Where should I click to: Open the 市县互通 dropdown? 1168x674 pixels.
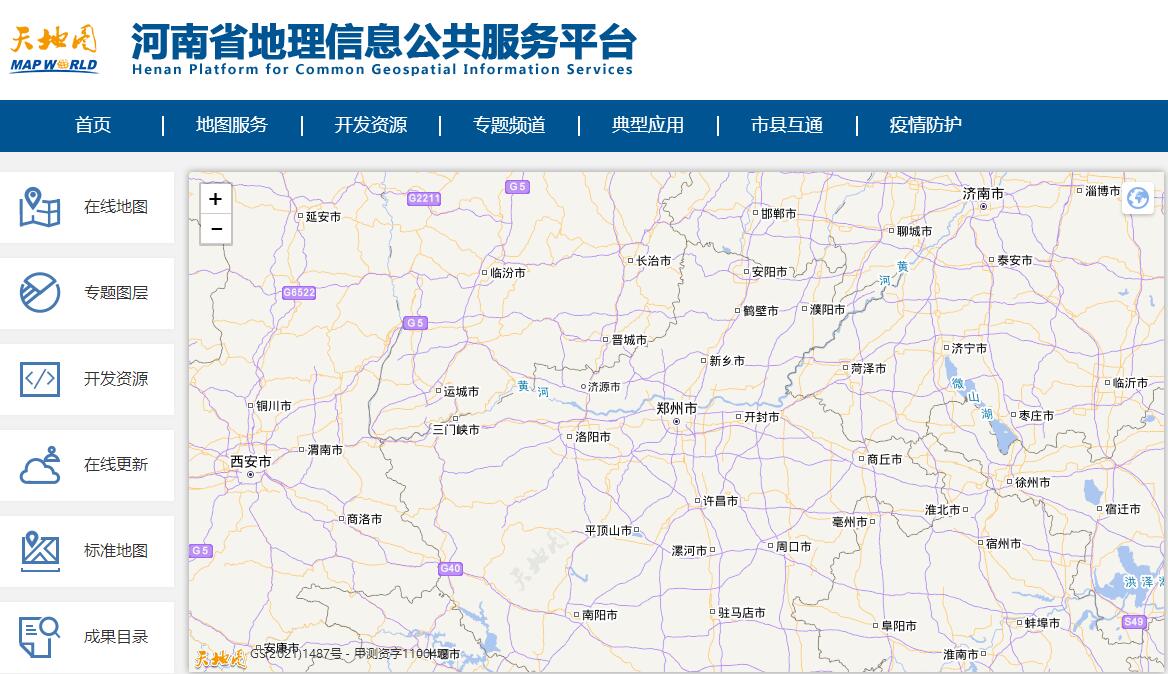click(x=786, y=125)
